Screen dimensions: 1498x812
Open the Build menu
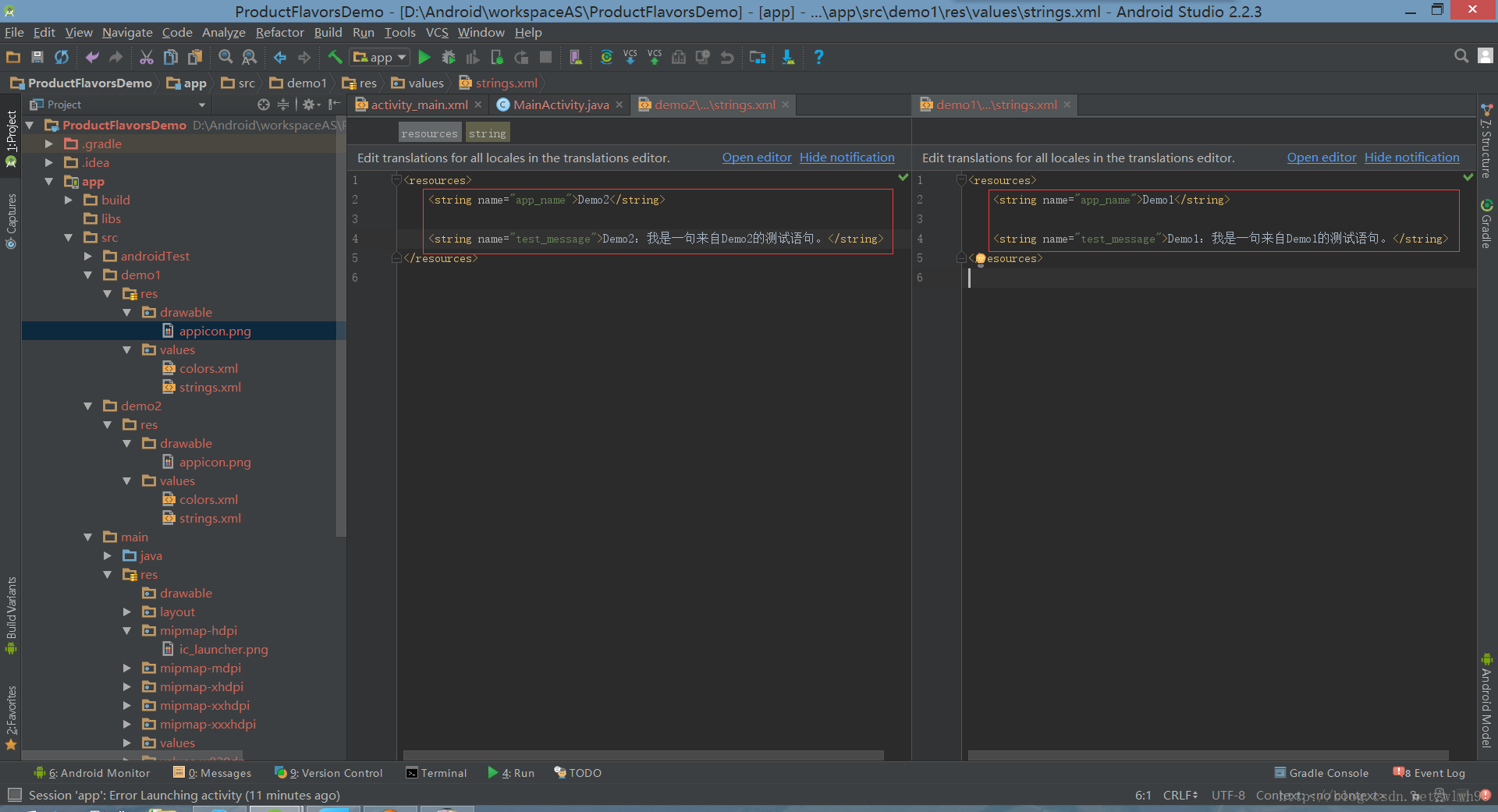click(328, 32)
